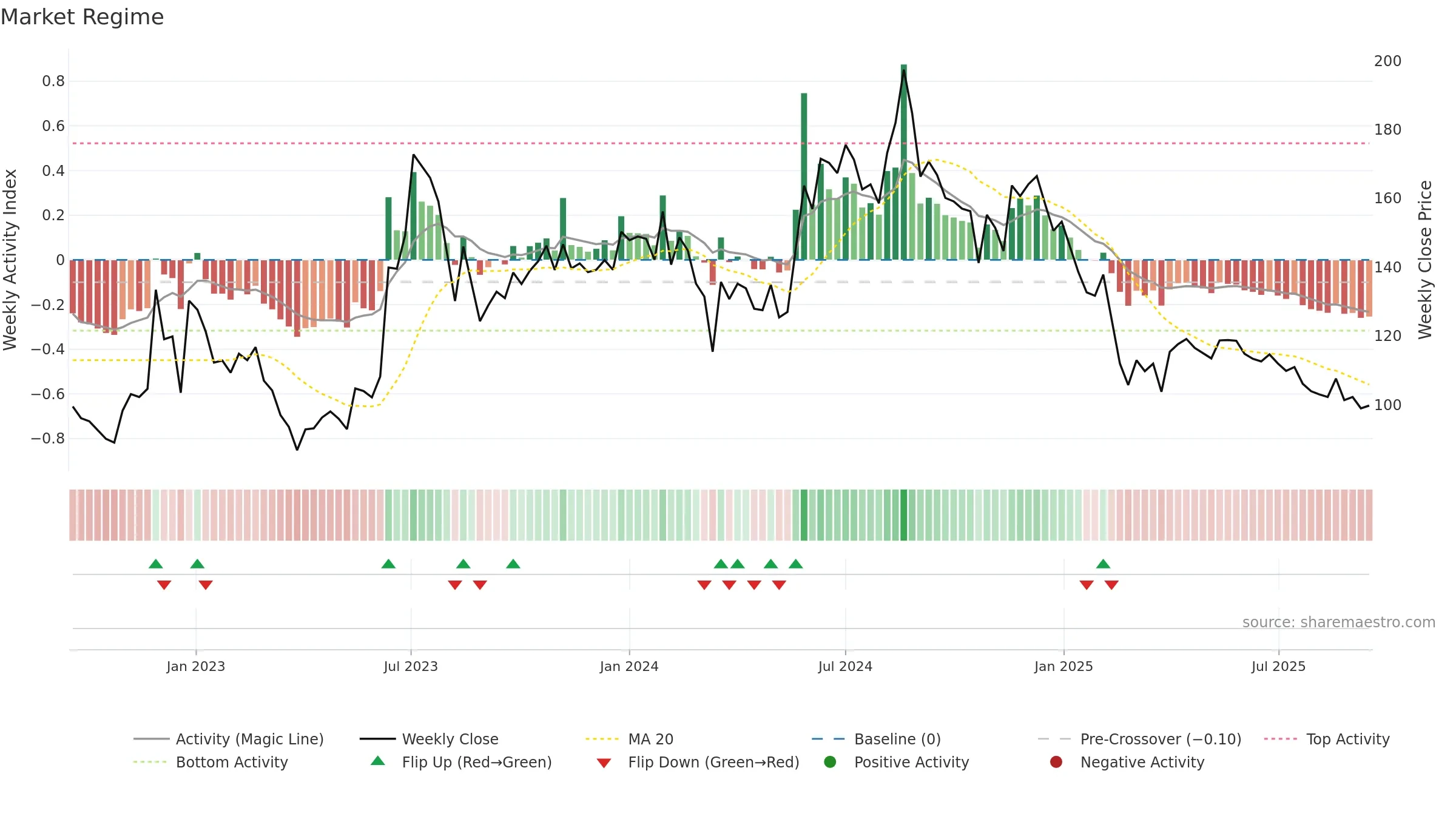Click the 0.8 activity axis tick label

[53, 81]
